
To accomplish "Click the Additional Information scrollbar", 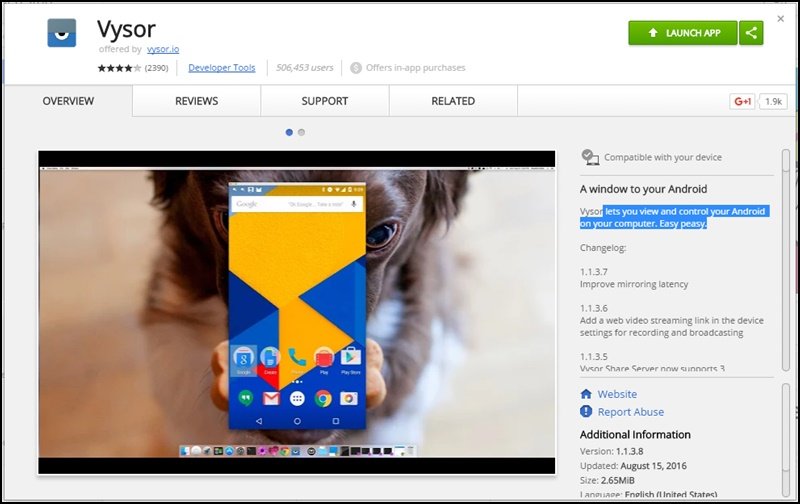I will (x=786, y=440).
